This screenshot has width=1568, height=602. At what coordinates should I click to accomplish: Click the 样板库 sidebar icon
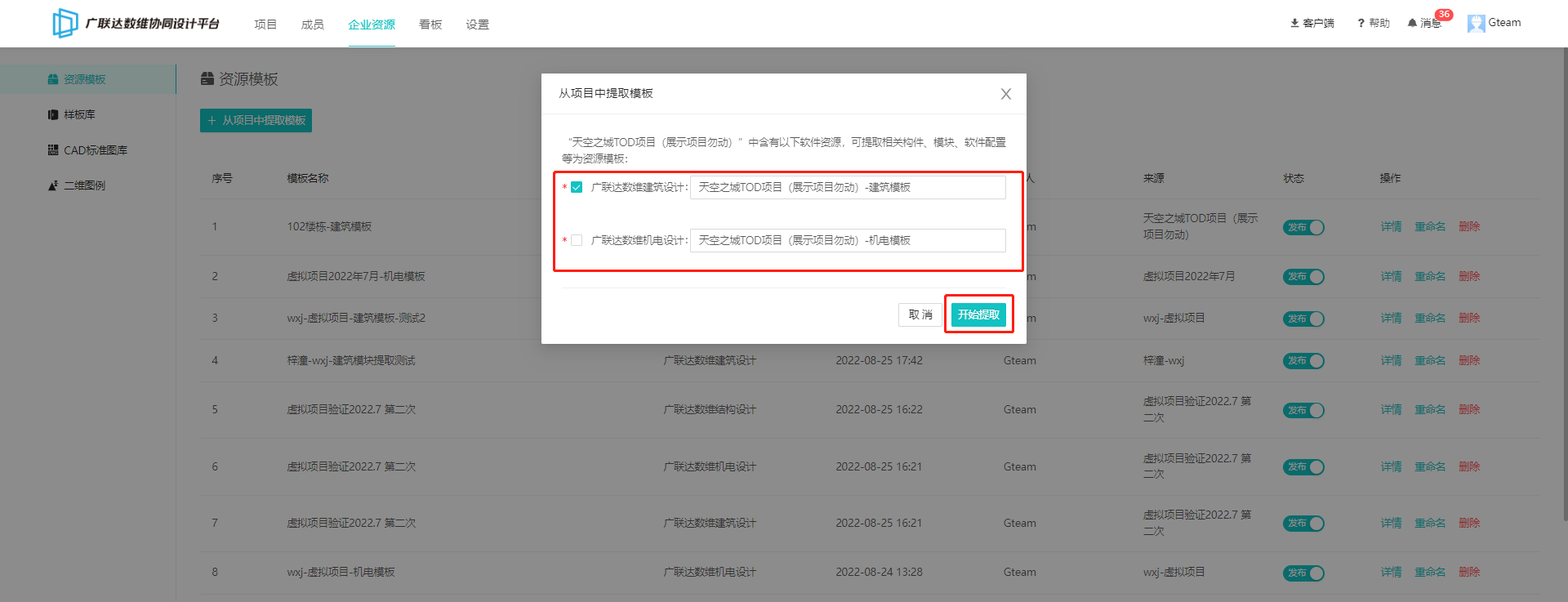53,114
